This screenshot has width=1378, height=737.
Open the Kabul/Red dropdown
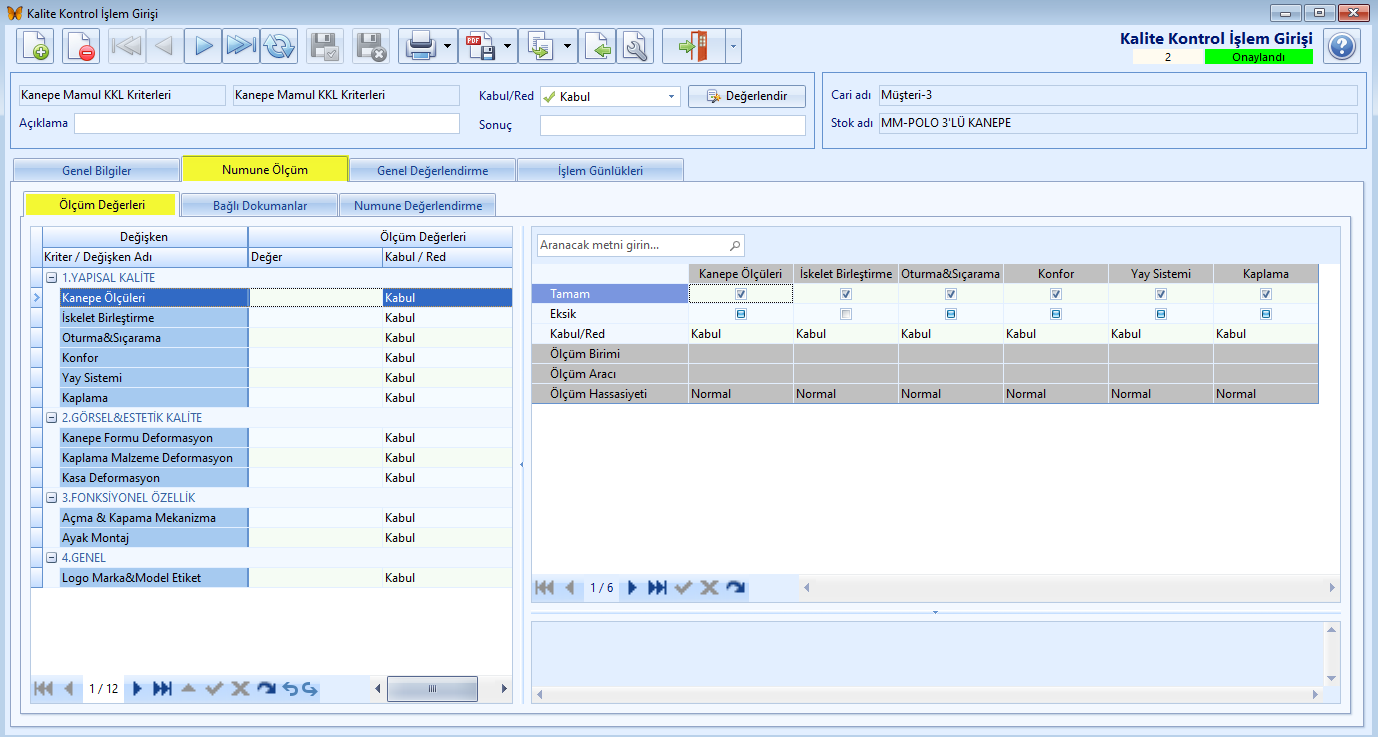click(672, 97)
